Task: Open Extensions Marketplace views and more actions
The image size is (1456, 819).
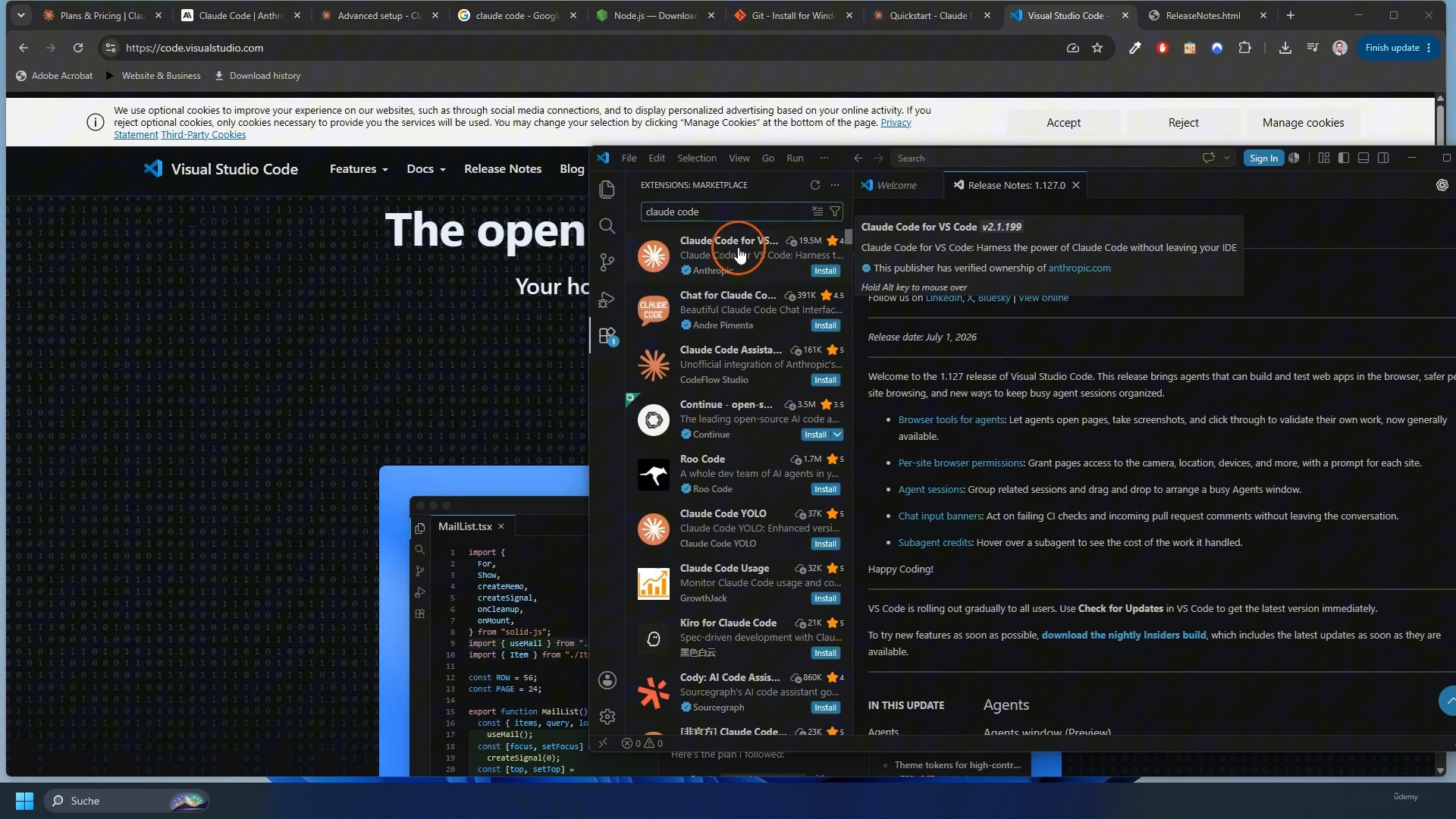Action: tap(835, 185)
